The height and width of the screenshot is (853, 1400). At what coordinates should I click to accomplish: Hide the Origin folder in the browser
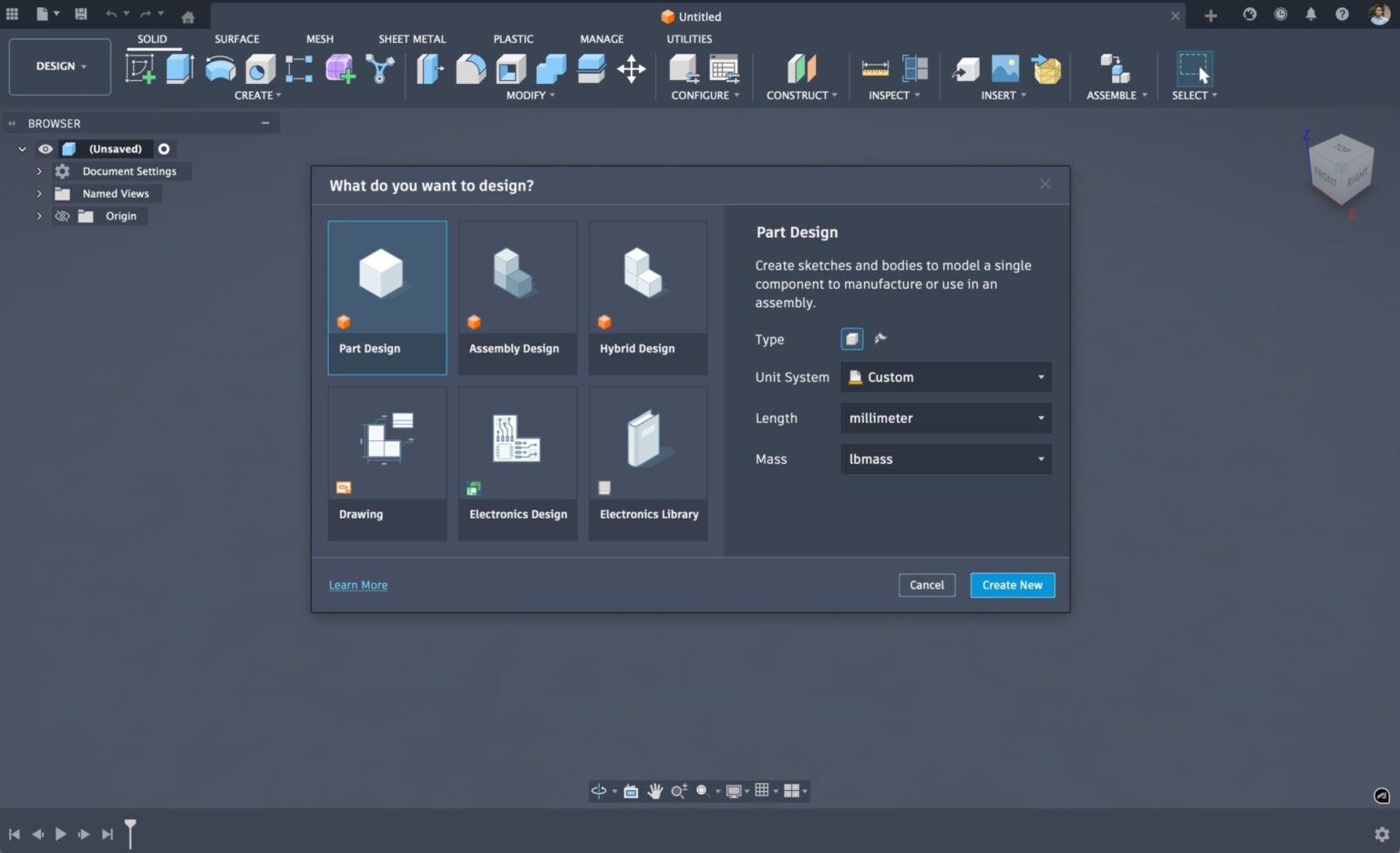62,216
